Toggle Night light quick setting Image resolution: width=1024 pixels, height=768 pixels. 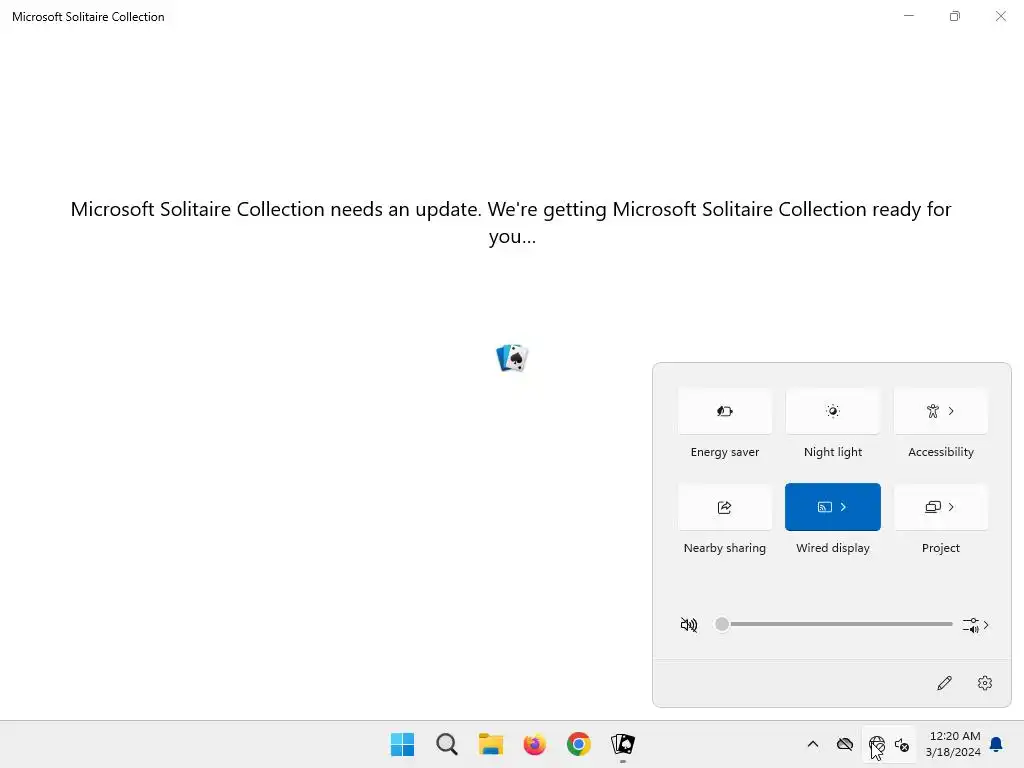tap(833, 411)
